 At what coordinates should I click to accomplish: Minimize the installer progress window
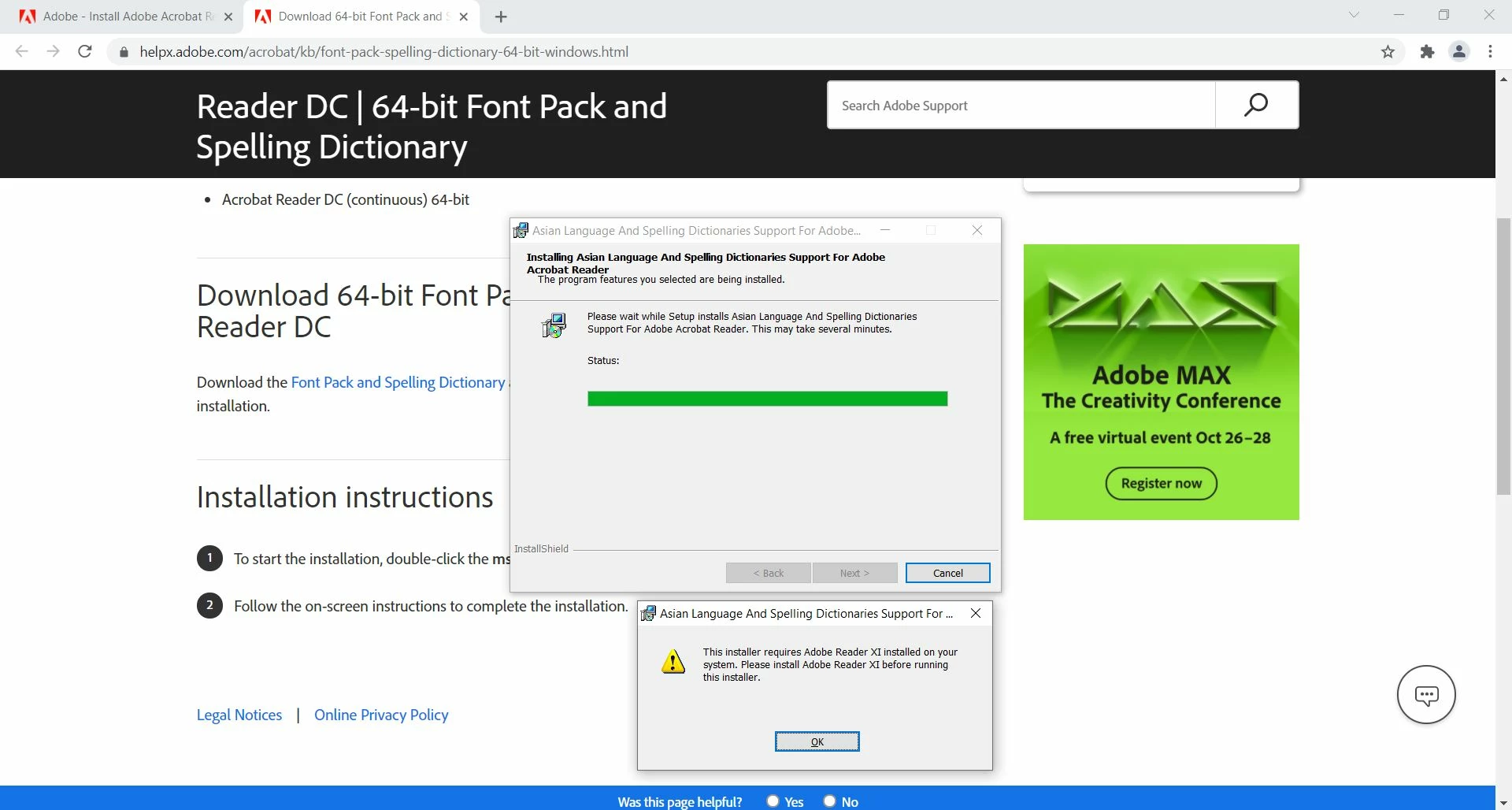885,230
